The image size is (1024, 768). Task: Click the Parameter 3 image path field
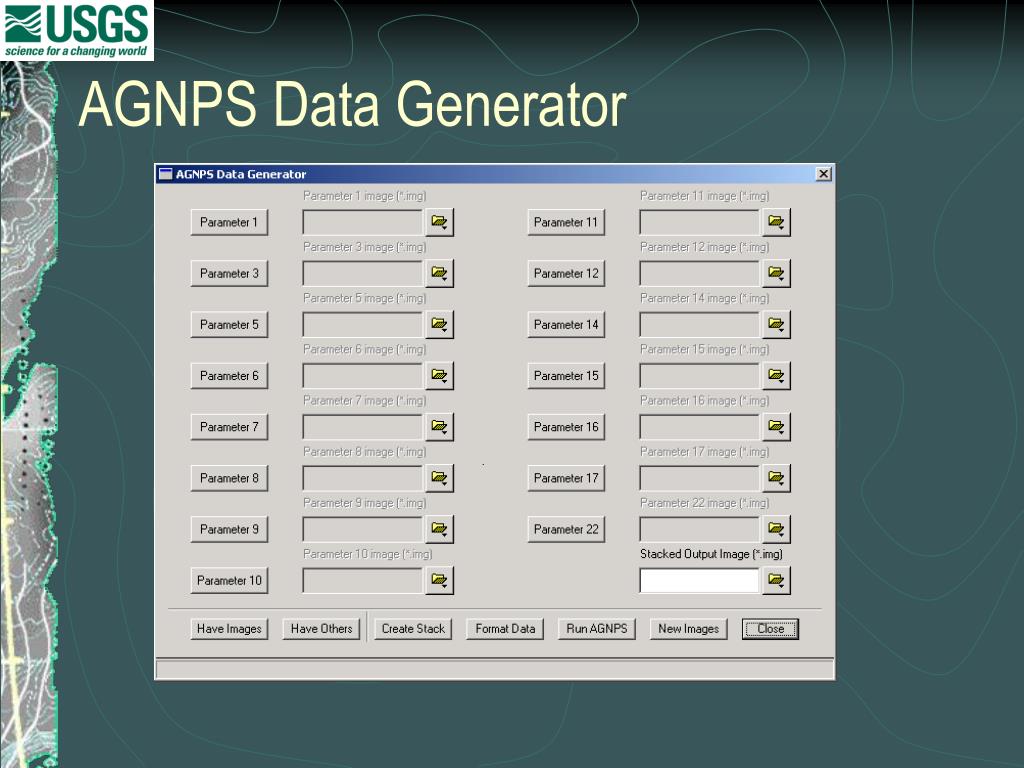[363, 273]
